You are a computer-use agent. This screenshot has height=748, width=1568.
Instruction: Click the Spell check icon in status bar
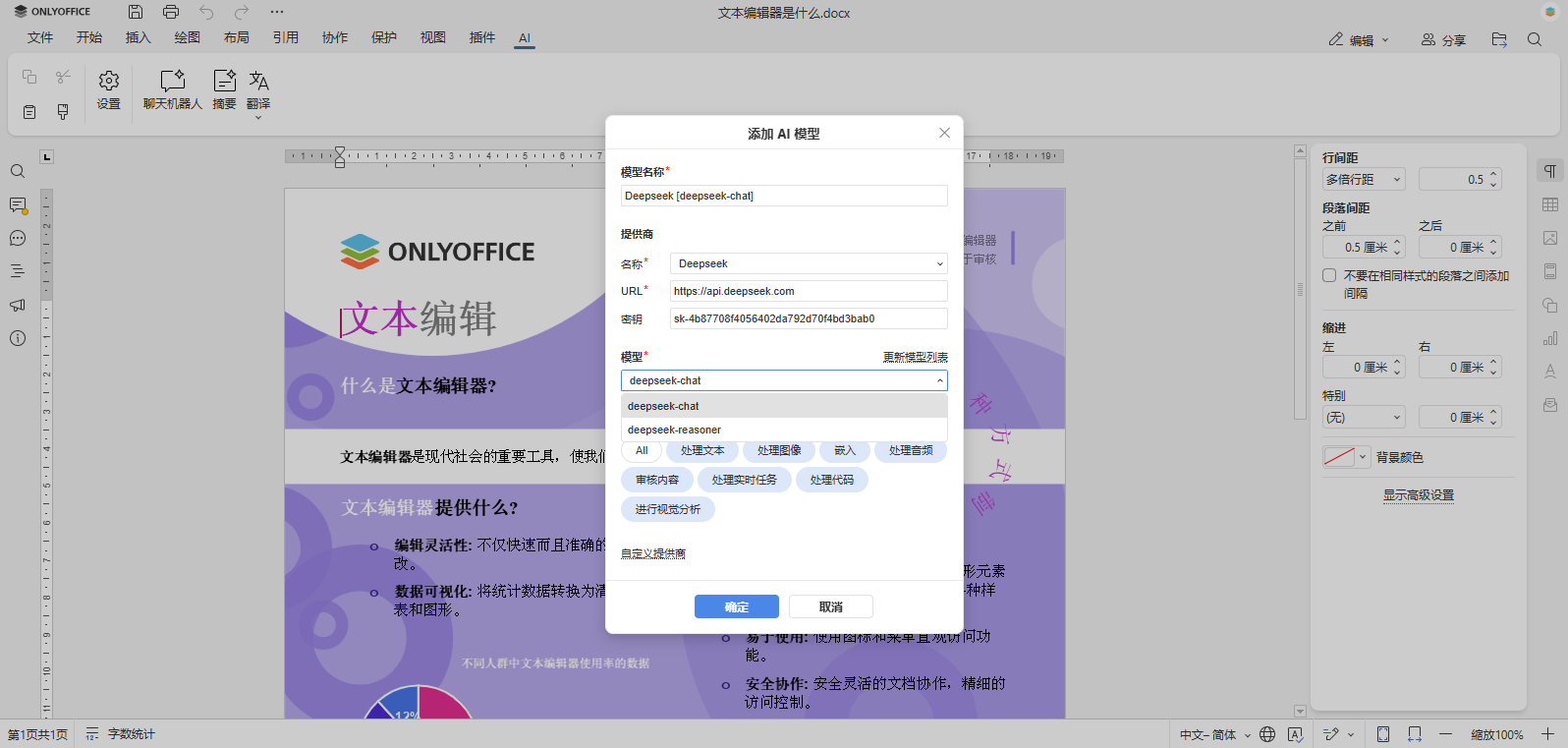pyautogui.click(x=1296, y=734)
